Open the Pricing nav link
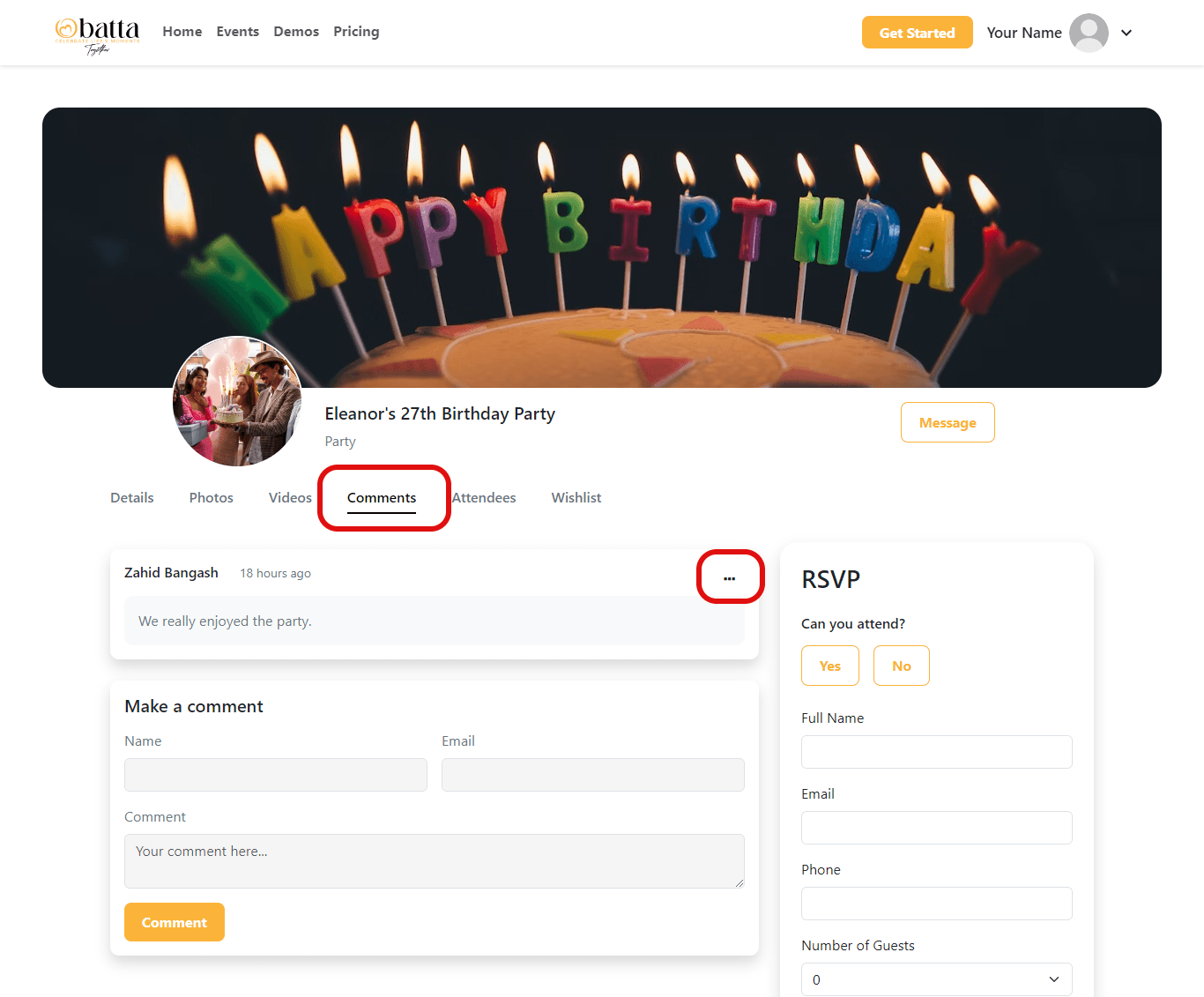The image size is (1204, 997). coord(356,32)
